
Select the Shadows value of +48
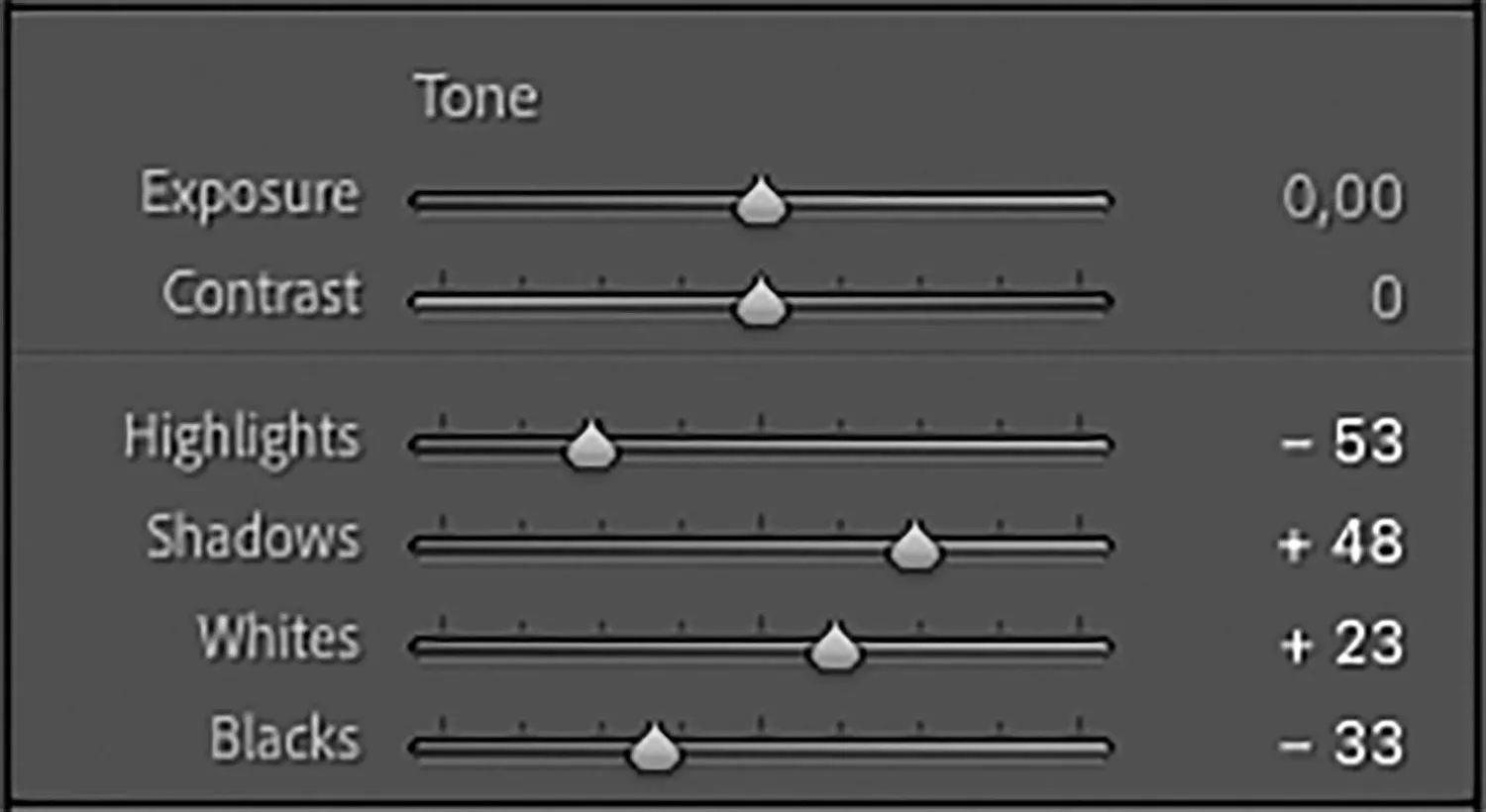pos(1342,543)
